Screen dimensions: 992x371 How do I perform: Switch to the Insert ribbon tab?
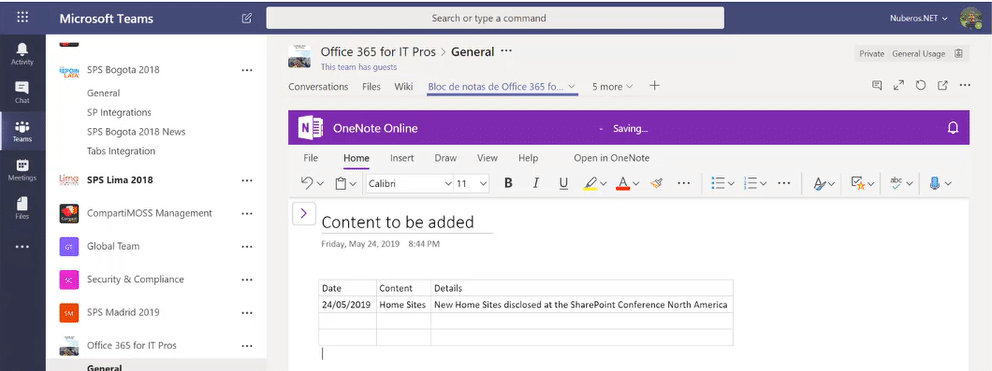[x=402, y=158]
